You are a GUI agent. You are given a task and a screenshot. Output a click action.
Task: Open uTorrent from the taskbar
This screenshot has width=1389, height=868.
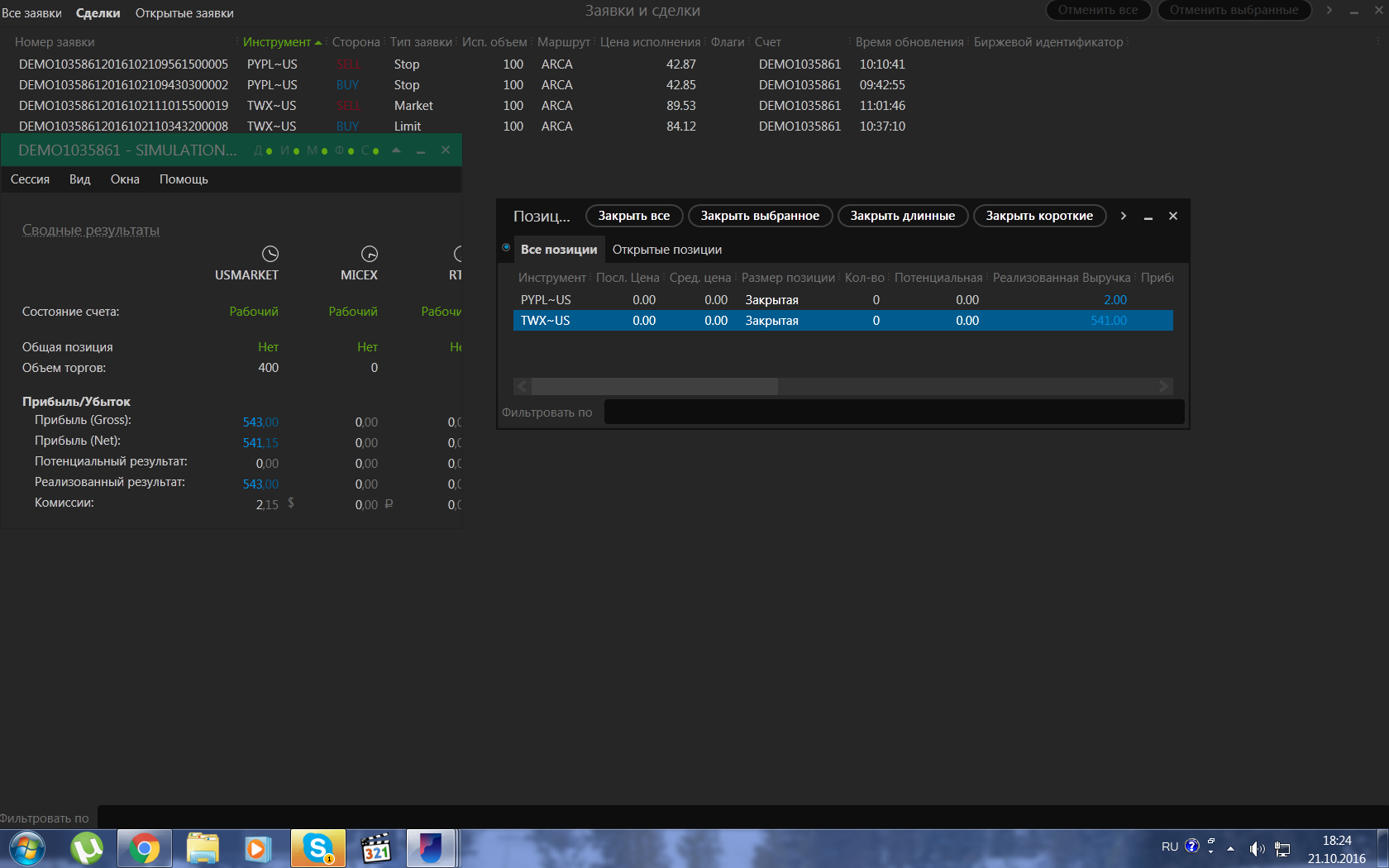[x=87, y=849]
